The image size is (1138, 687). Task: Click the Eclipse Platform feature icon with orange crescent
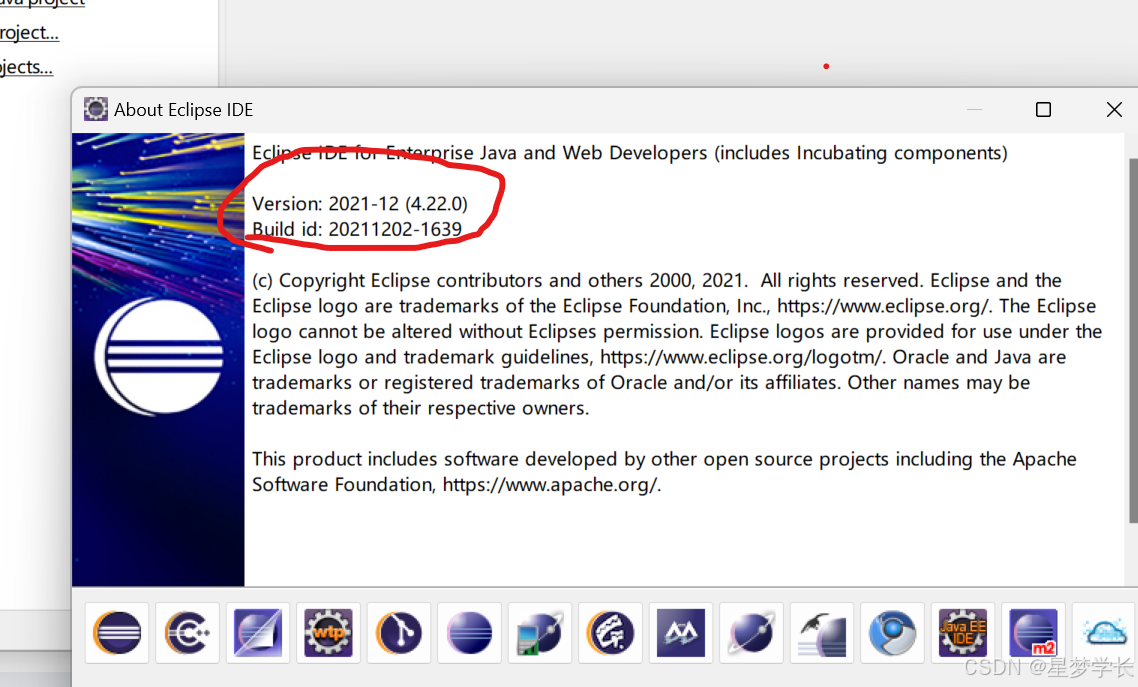pyautogui.click(x=117, y=633)
